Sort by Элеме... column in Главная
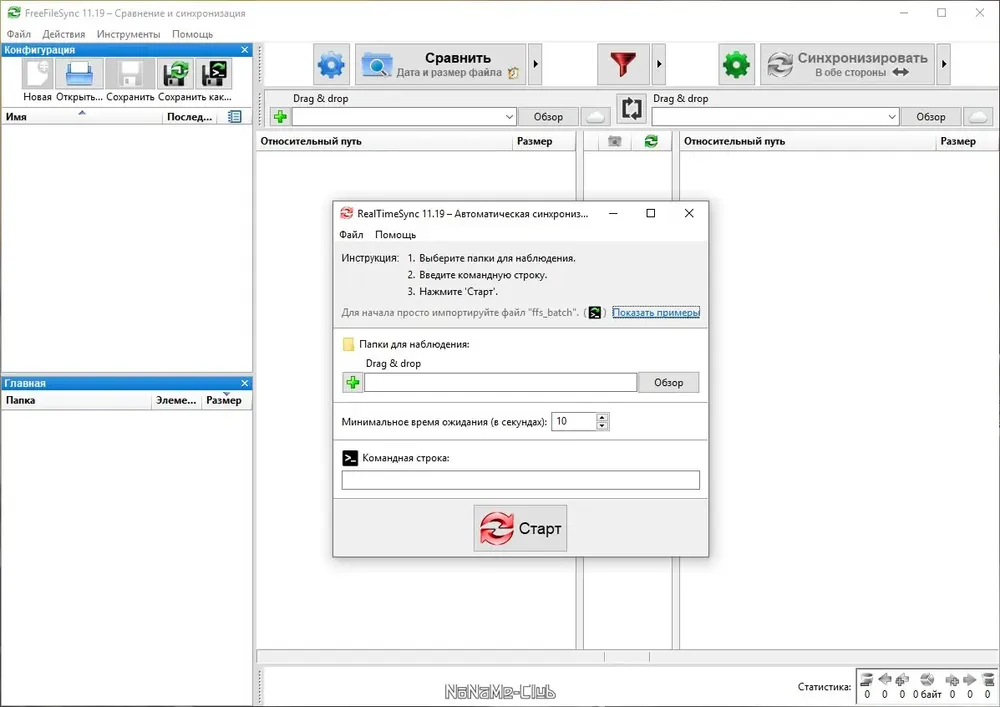Image resolution: width=1000 pixels, height=707 pixels. [177, 400]
